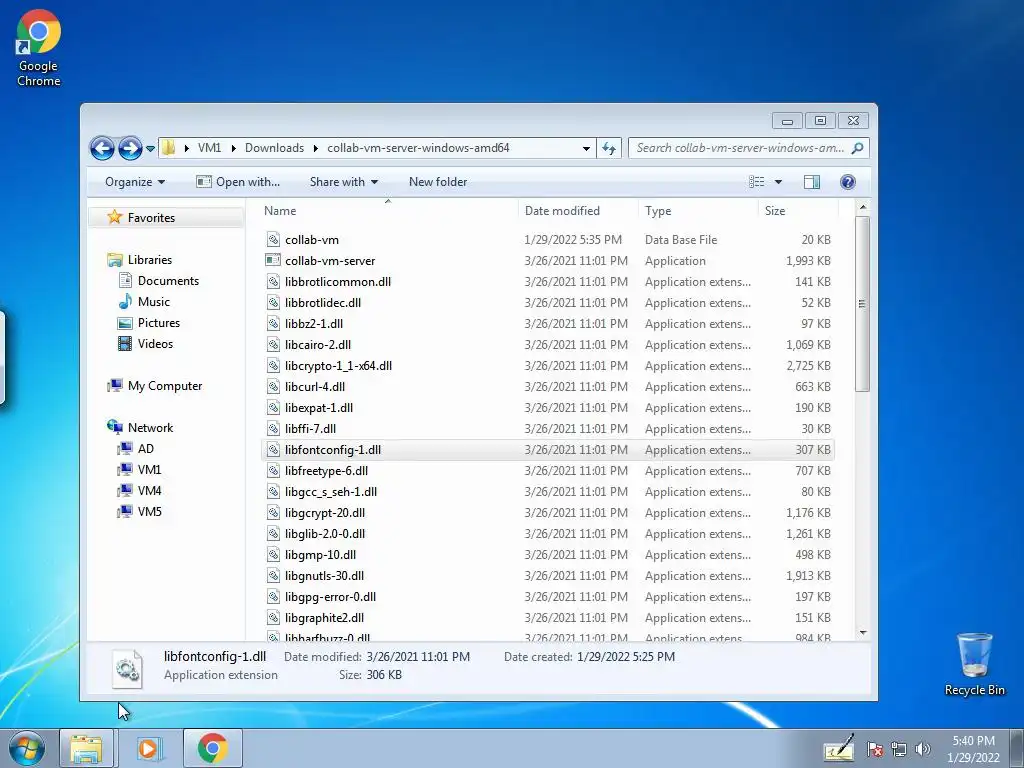Create a New folder
Image resolution: width=1024 pixels, height=768 pixels.
tap(438, 182)
